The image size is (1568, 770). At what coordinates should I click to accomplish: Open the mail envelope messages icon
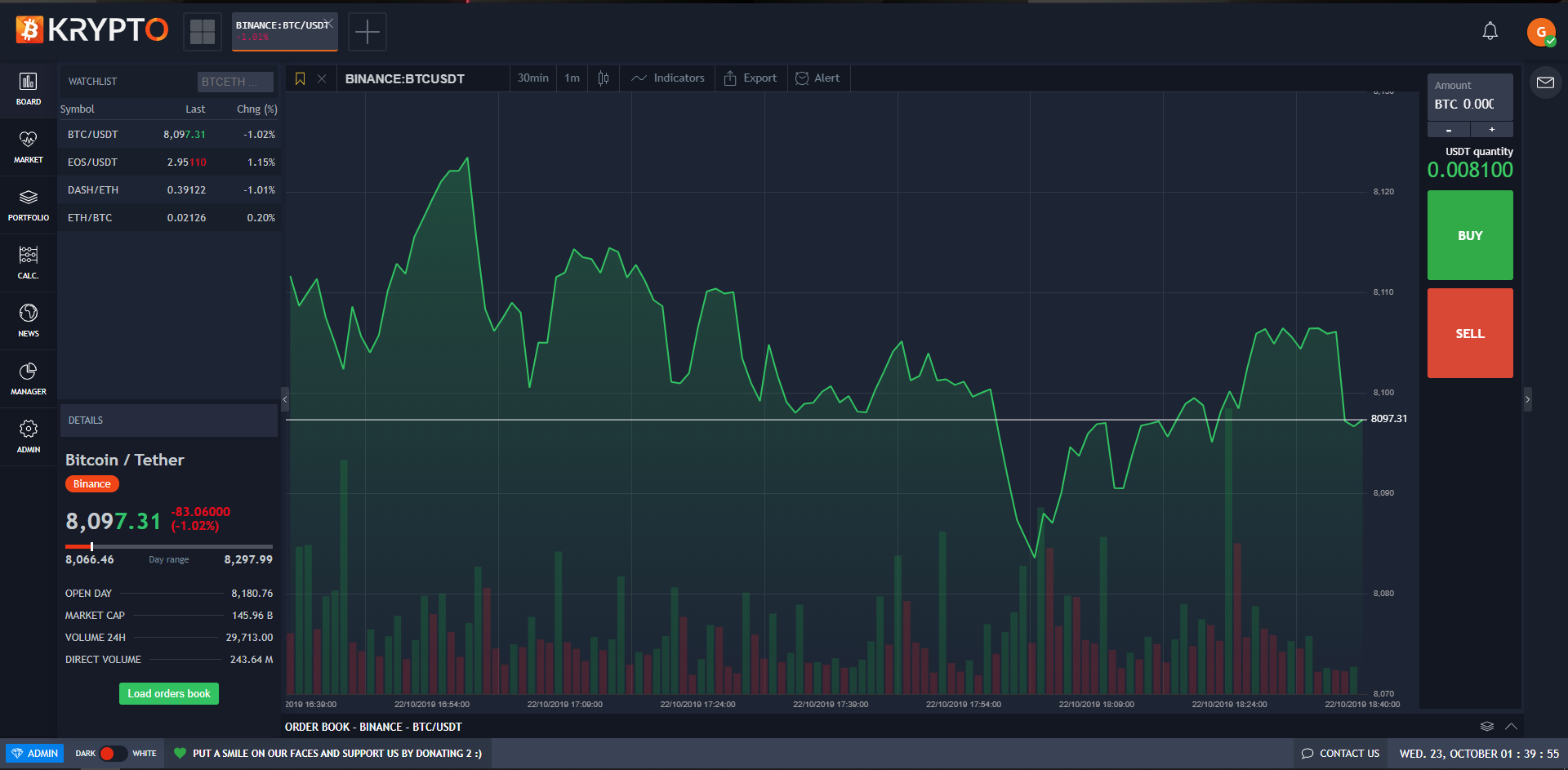[1545, 82]
